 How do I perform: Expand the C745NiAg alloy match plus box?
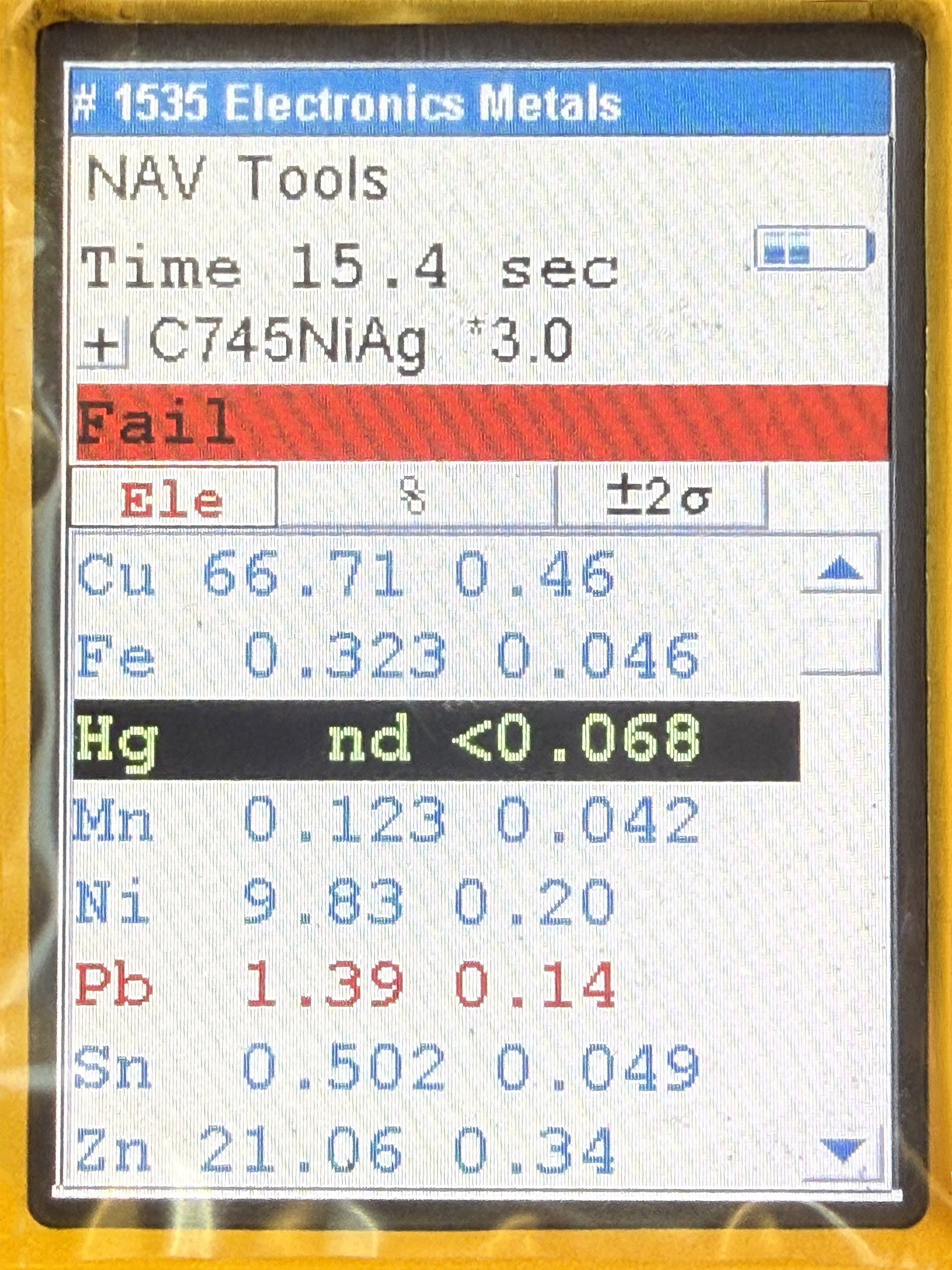102,345
